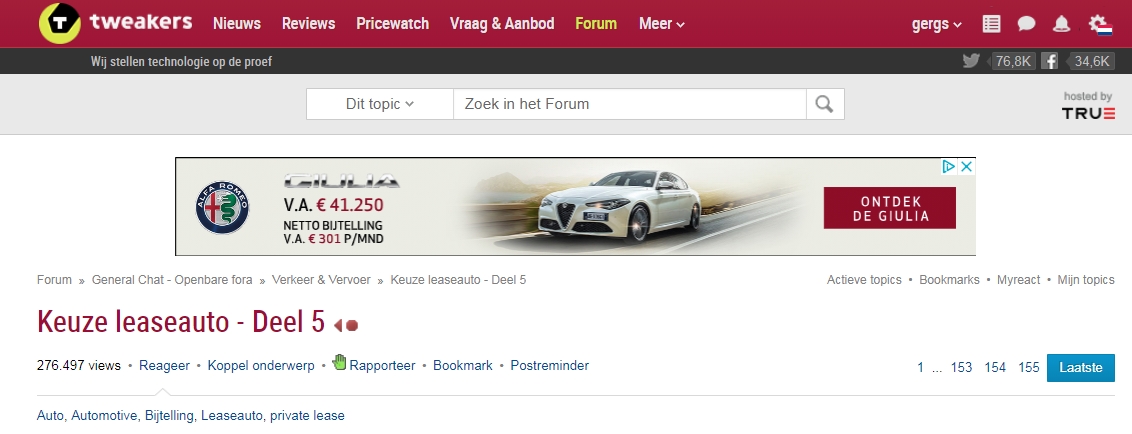Image resolution: width=1132 pixels, height=434 pixels.
Task: Click the AdChoices triangle icon on banner
Action: tap(949, 167)
